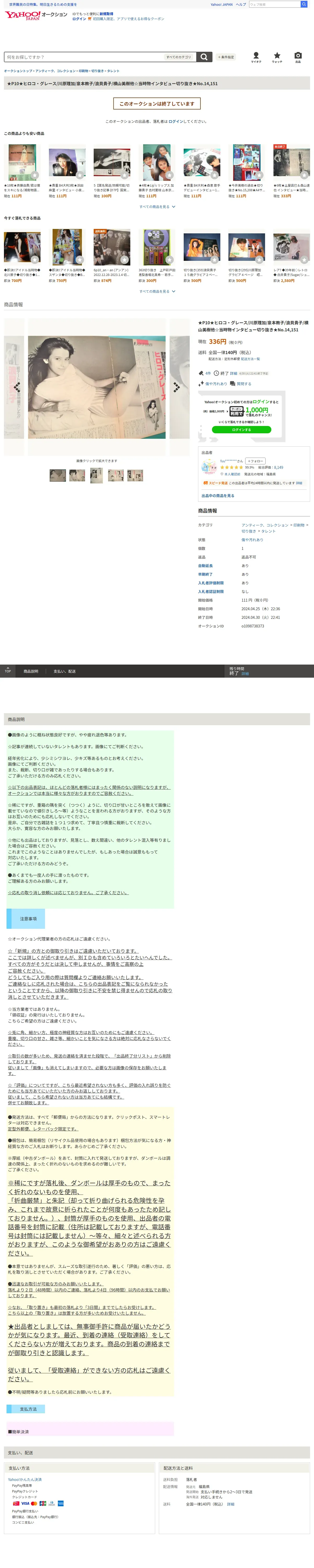The image size is (314, 1568).
Task: Open 早期終了 info link
Action: coord(205,574)
